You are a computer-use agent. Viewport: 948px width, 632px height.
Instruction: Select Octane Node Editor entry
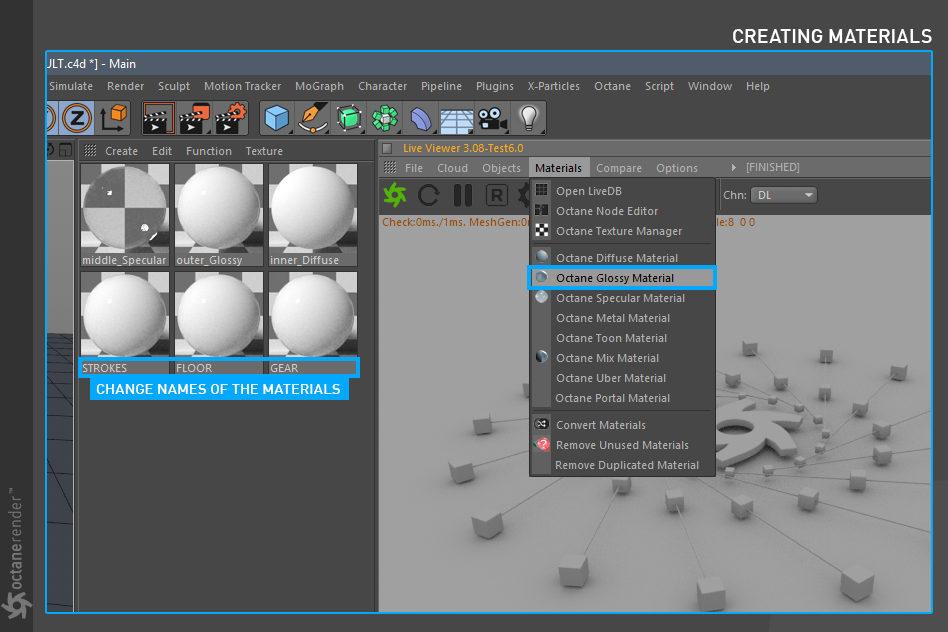click(606, 211)
